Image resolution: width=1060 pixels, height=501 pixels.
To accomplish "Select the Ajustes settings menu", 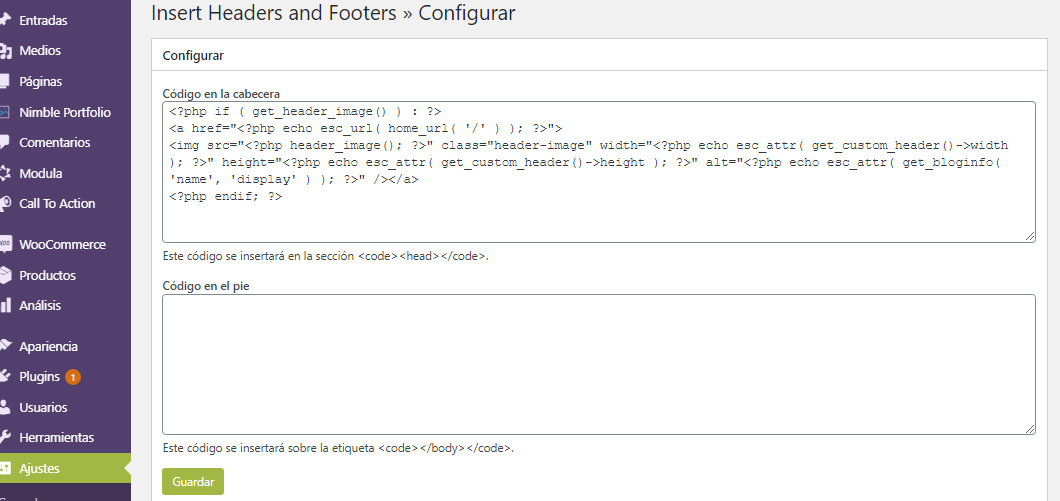I will click(x=66, y=468).
